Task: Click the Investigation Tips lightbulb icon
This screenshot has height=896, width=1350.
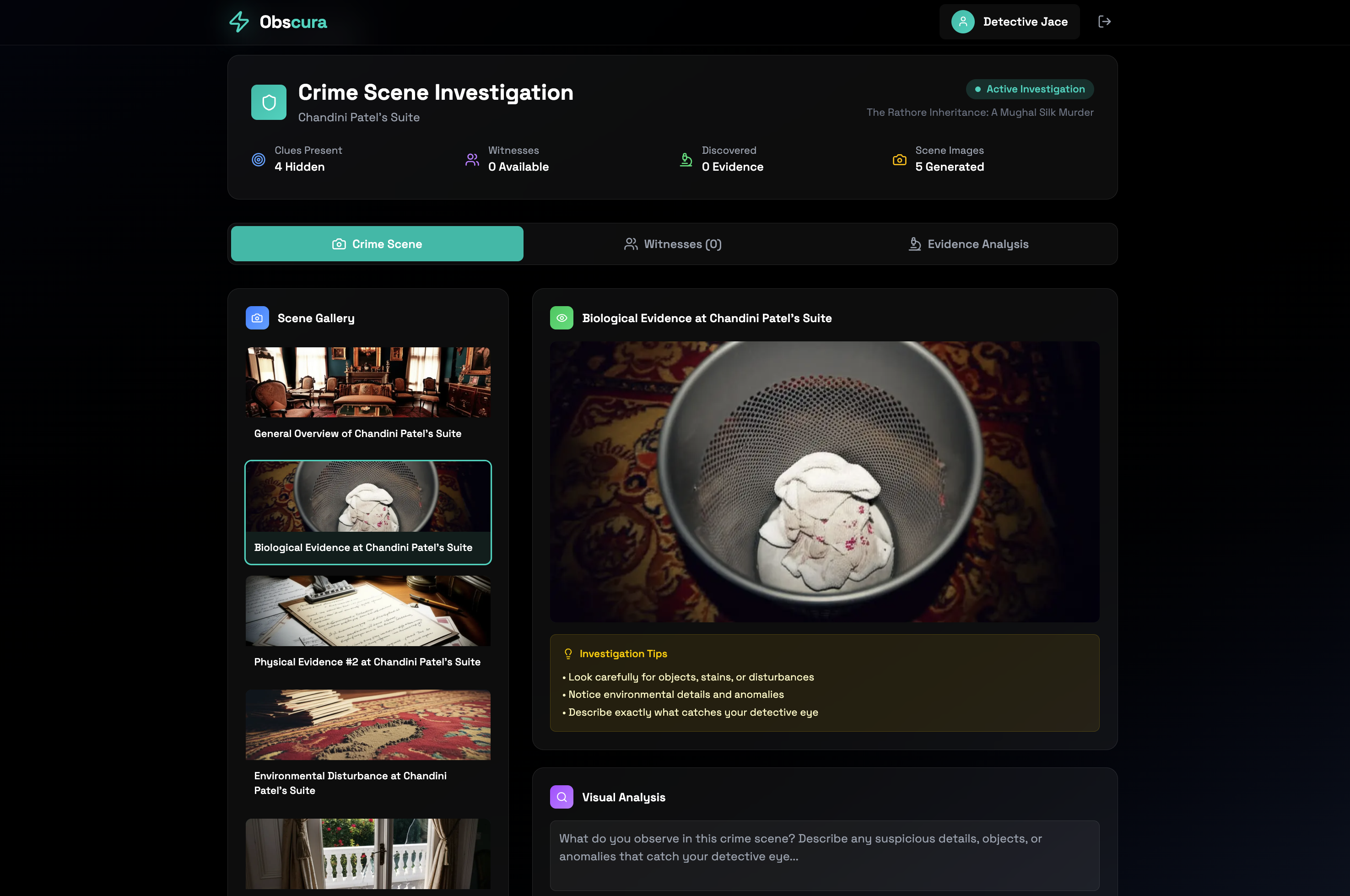Action: tap(568, 653)
